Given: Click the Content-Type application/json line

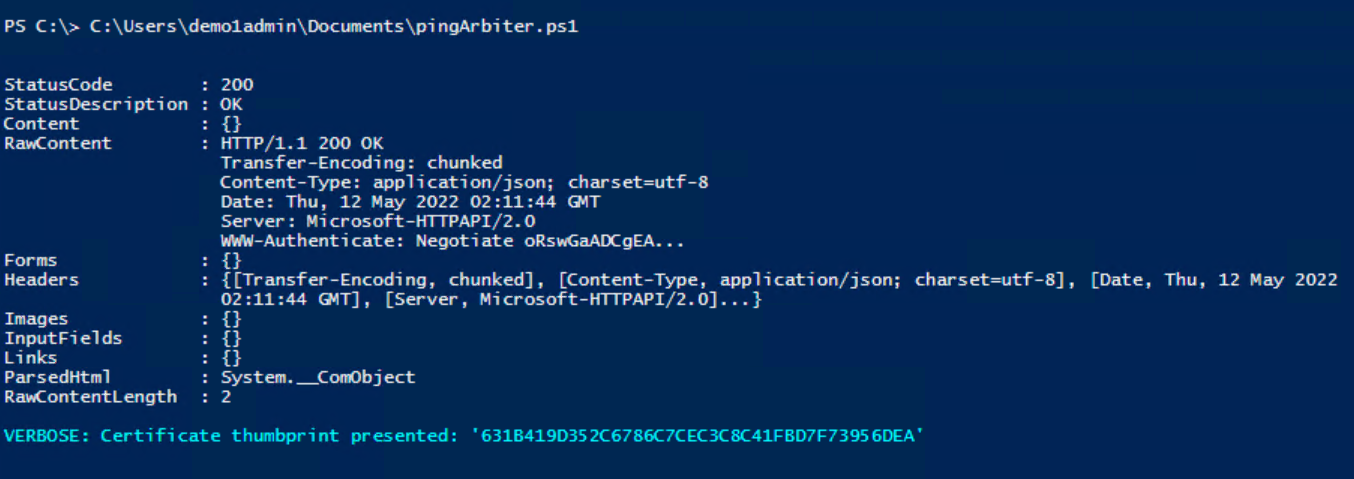Looking at the screenshot, I should 464,182.
